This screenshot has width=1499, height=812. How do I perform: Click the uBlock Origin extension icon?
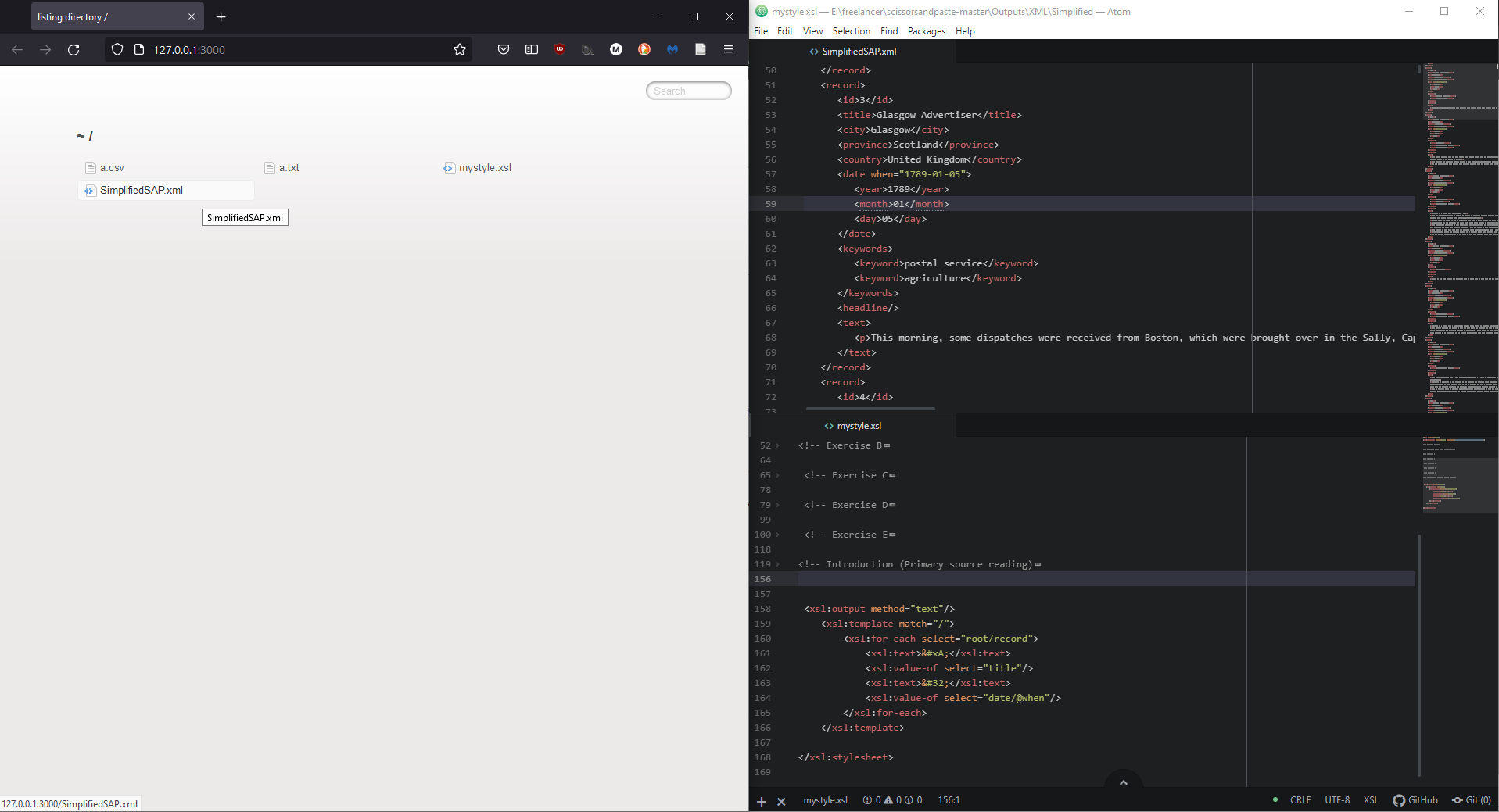click(559, 49)
